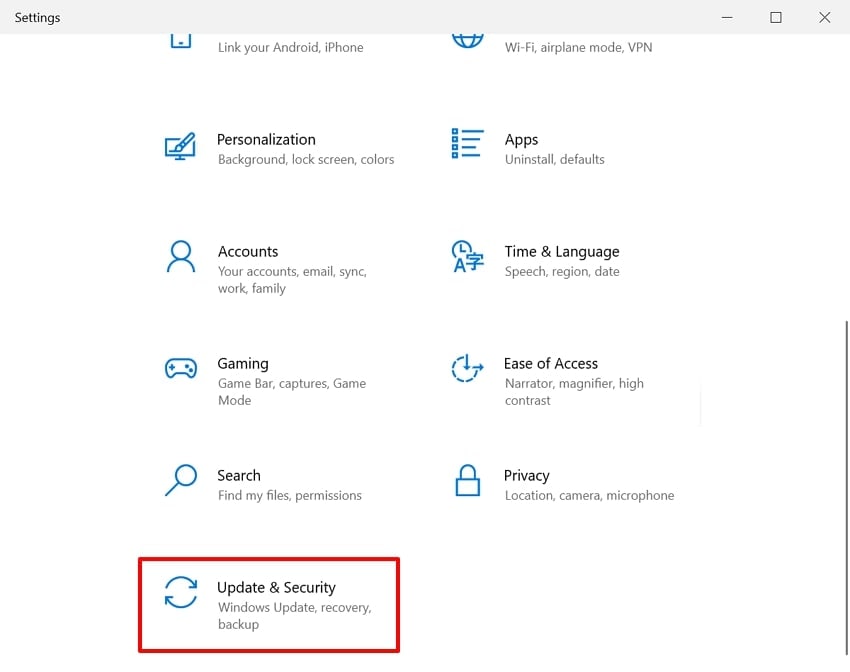Open Personalization background and colors settings
Viewport: 850px width, 672px height.
point(280,147)
